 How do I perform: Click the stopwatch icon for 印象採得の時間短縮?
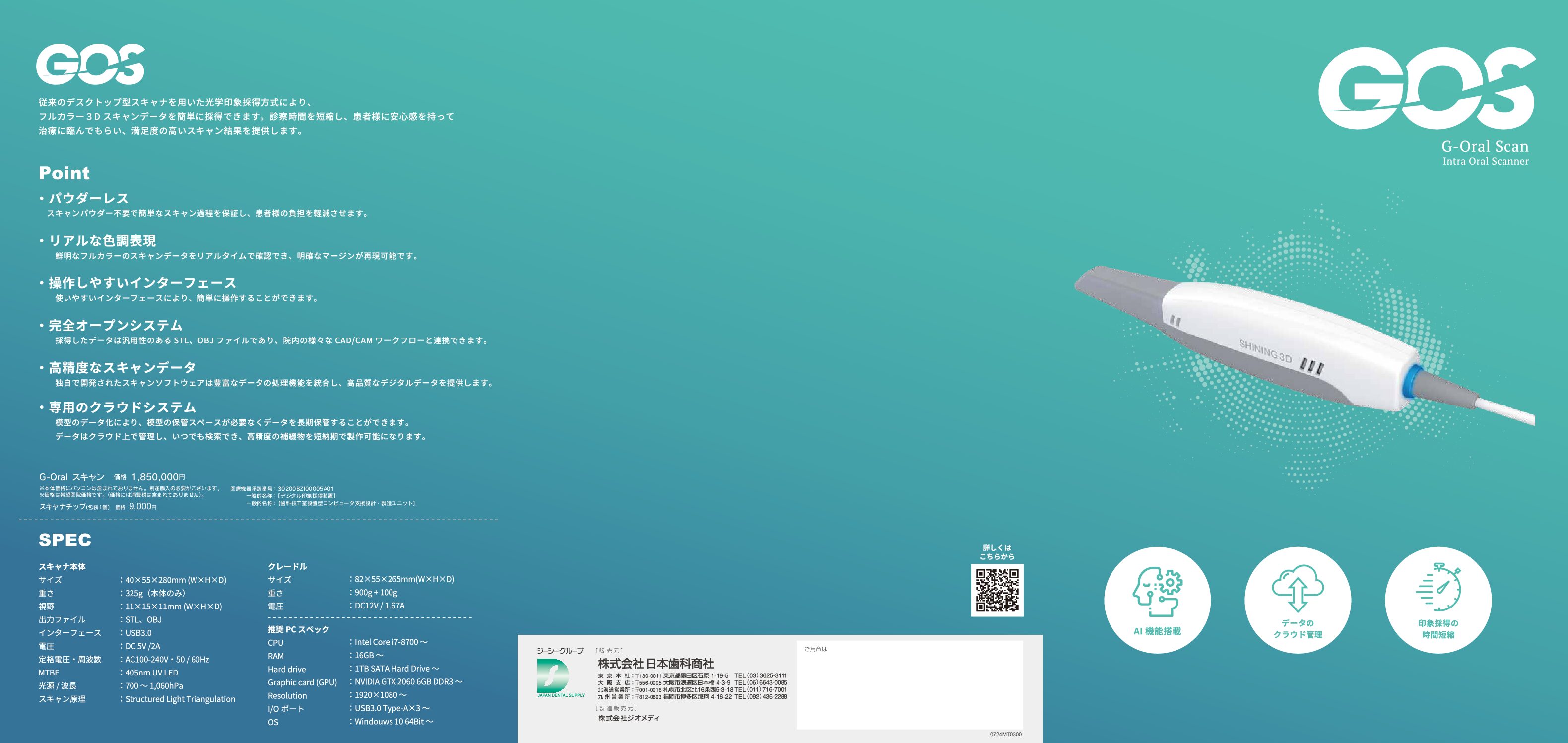1438,588
